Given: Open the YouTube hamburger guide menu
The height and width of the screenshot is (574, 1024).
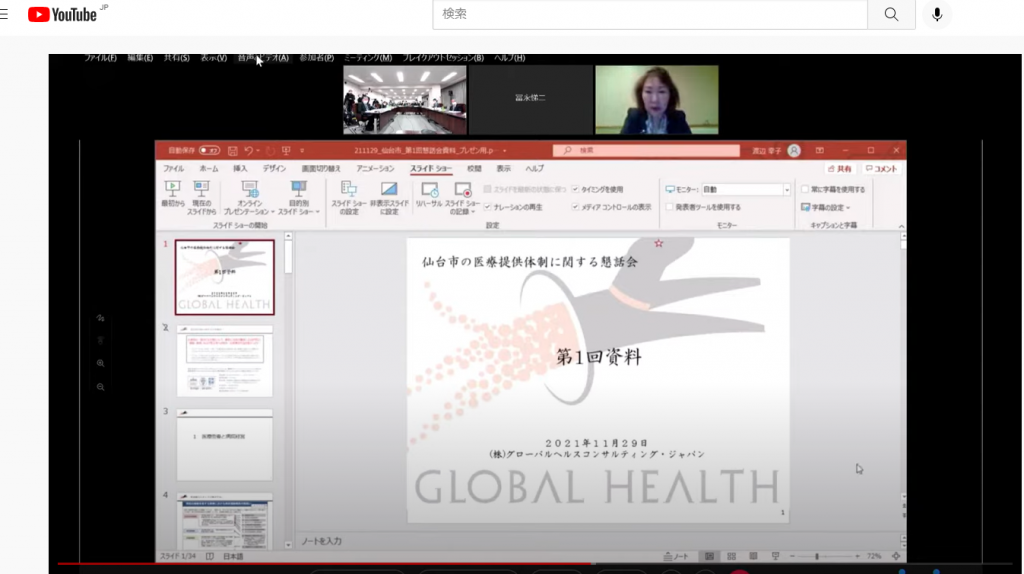Looking at the screenshot, I should 4,14.
